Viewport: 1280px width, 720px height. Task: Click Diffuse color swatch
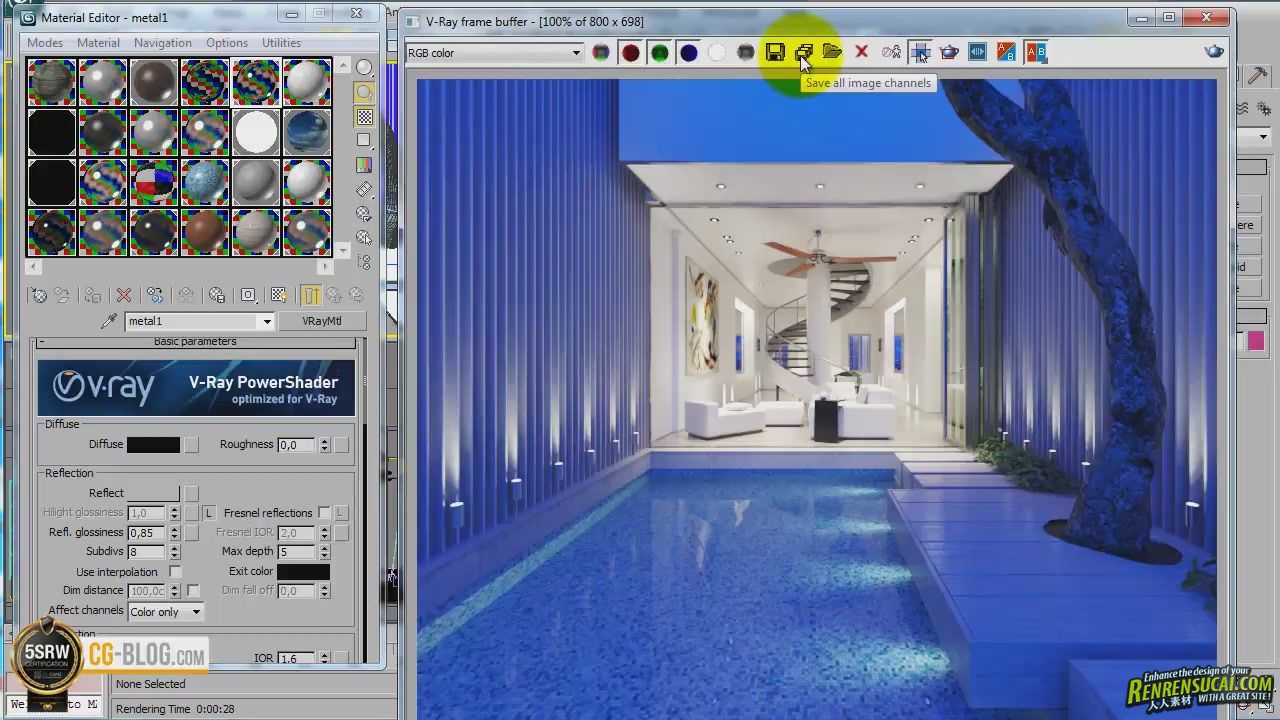[153, 445]
